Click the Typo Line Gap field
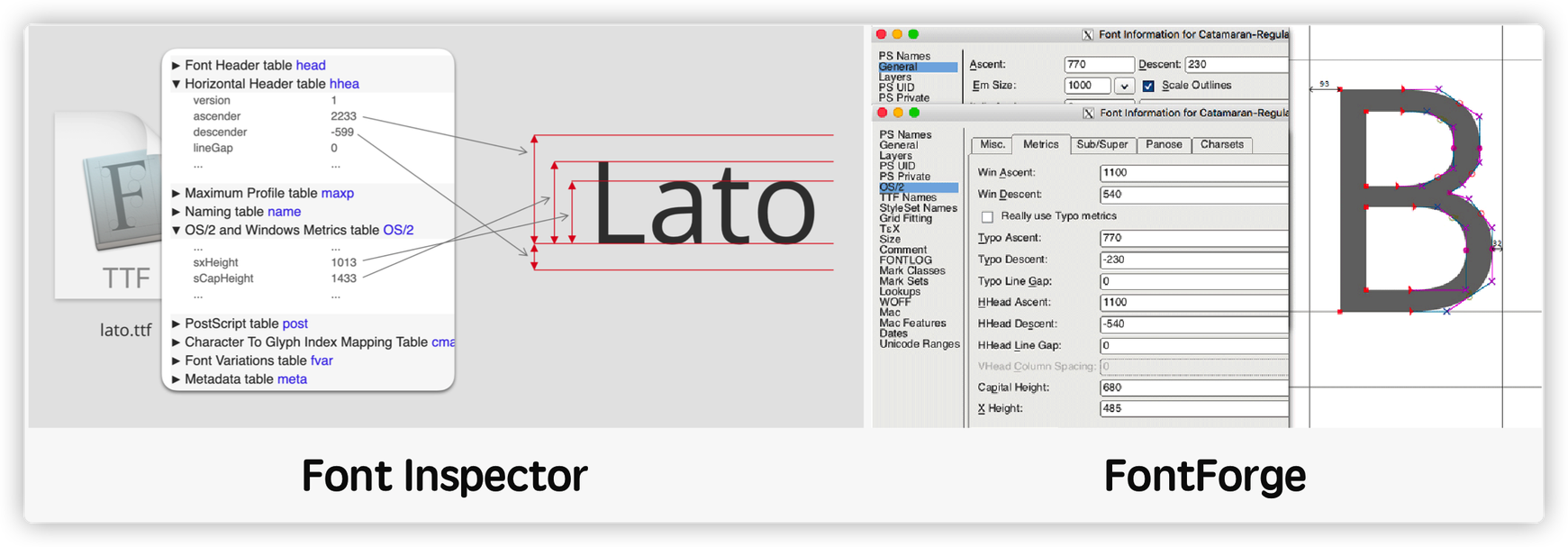Image resolution: width=1568 pixels, height=547 pixels. 1194,281
